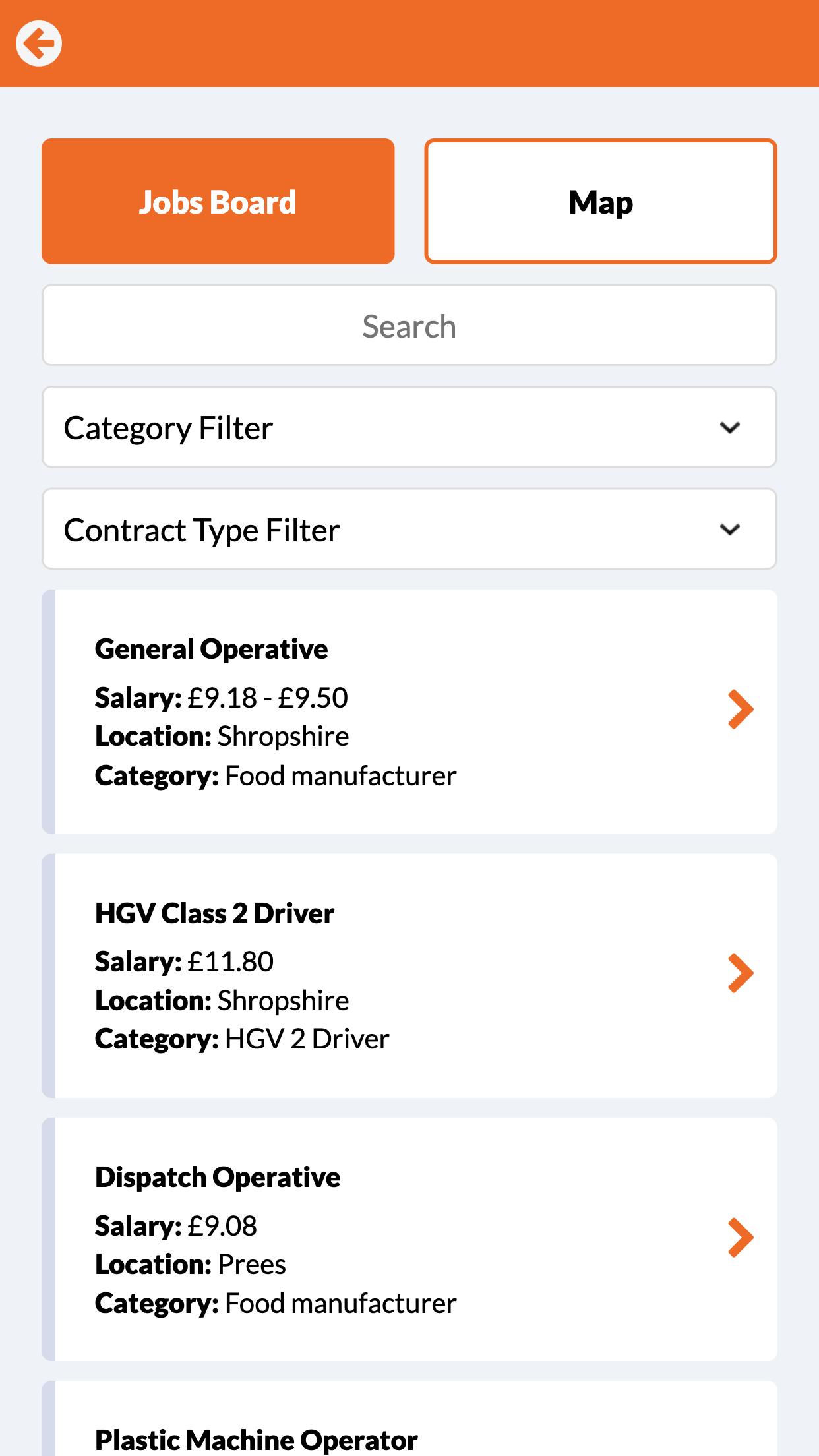The image size is (819, 1456).
Task: Open the HGV Class 2 Driver title
Action: click(x=214, y=913)
